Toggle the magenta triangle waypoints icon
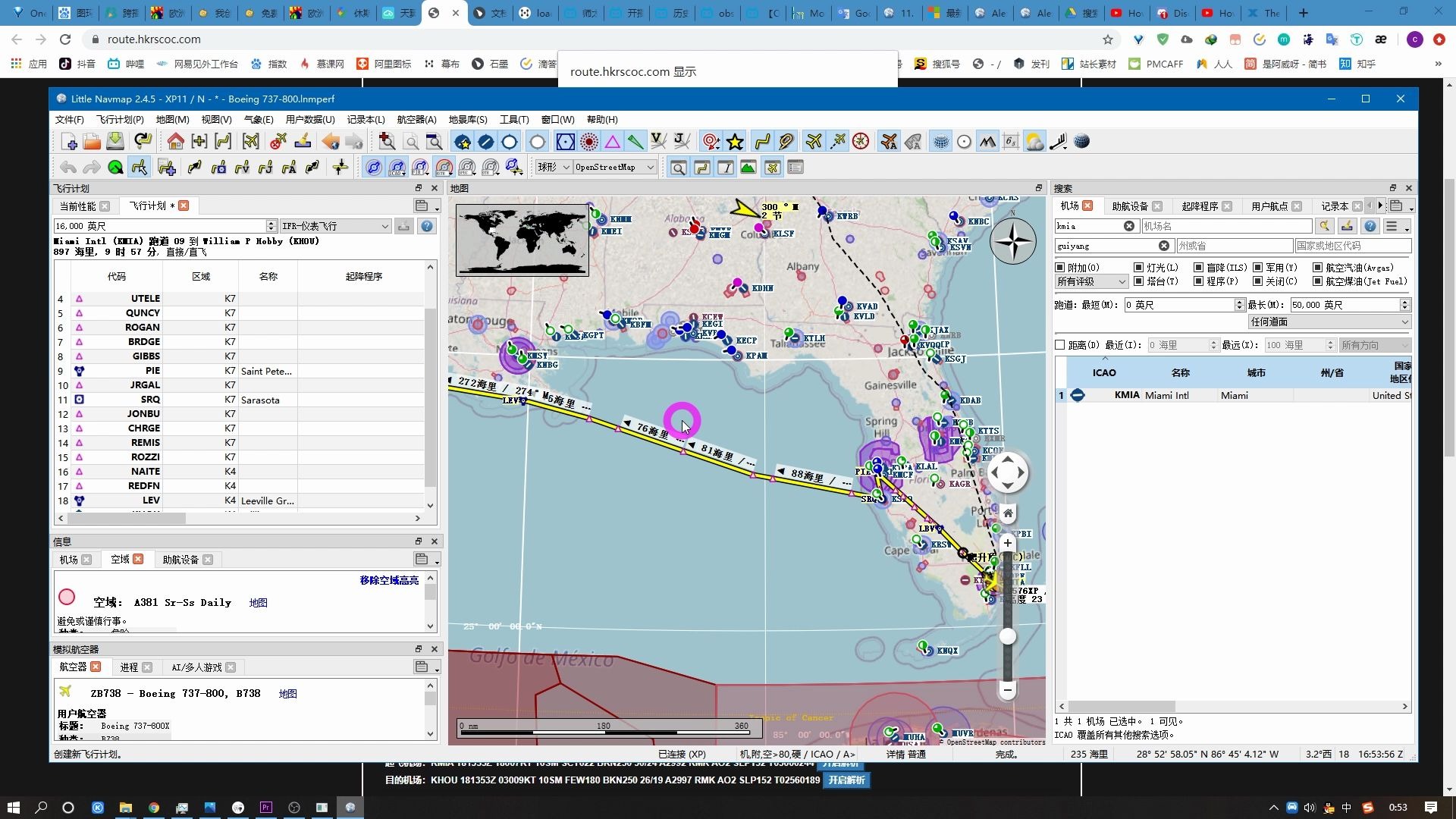1456x819 pixels. [x=613, y=142]
